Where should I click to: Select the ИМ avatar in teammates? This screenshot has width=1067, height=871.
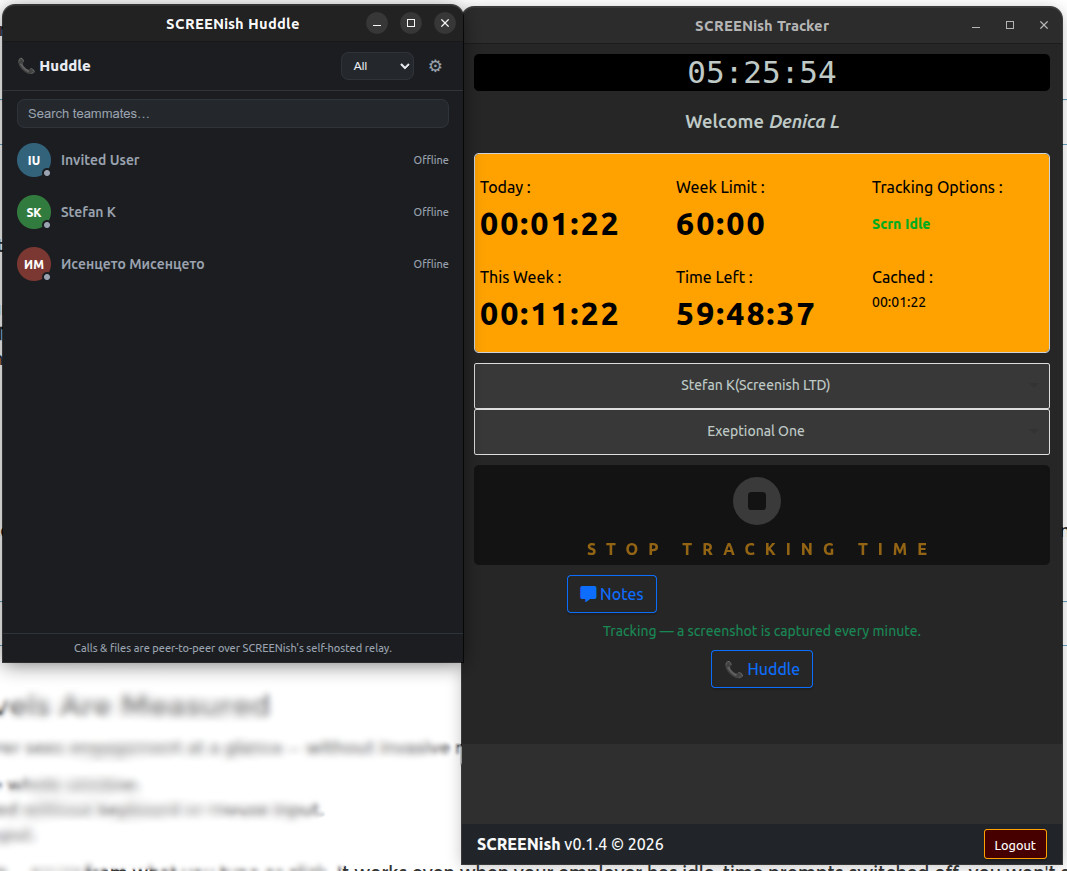click(x=34, y=264)
